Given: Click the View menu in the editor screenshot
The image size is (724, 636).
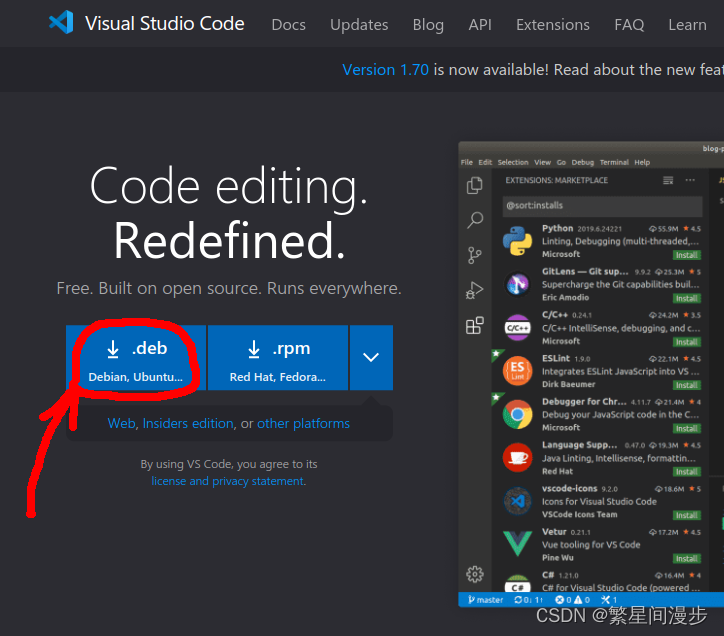Looking at the screenshot, I should [543, 162].
